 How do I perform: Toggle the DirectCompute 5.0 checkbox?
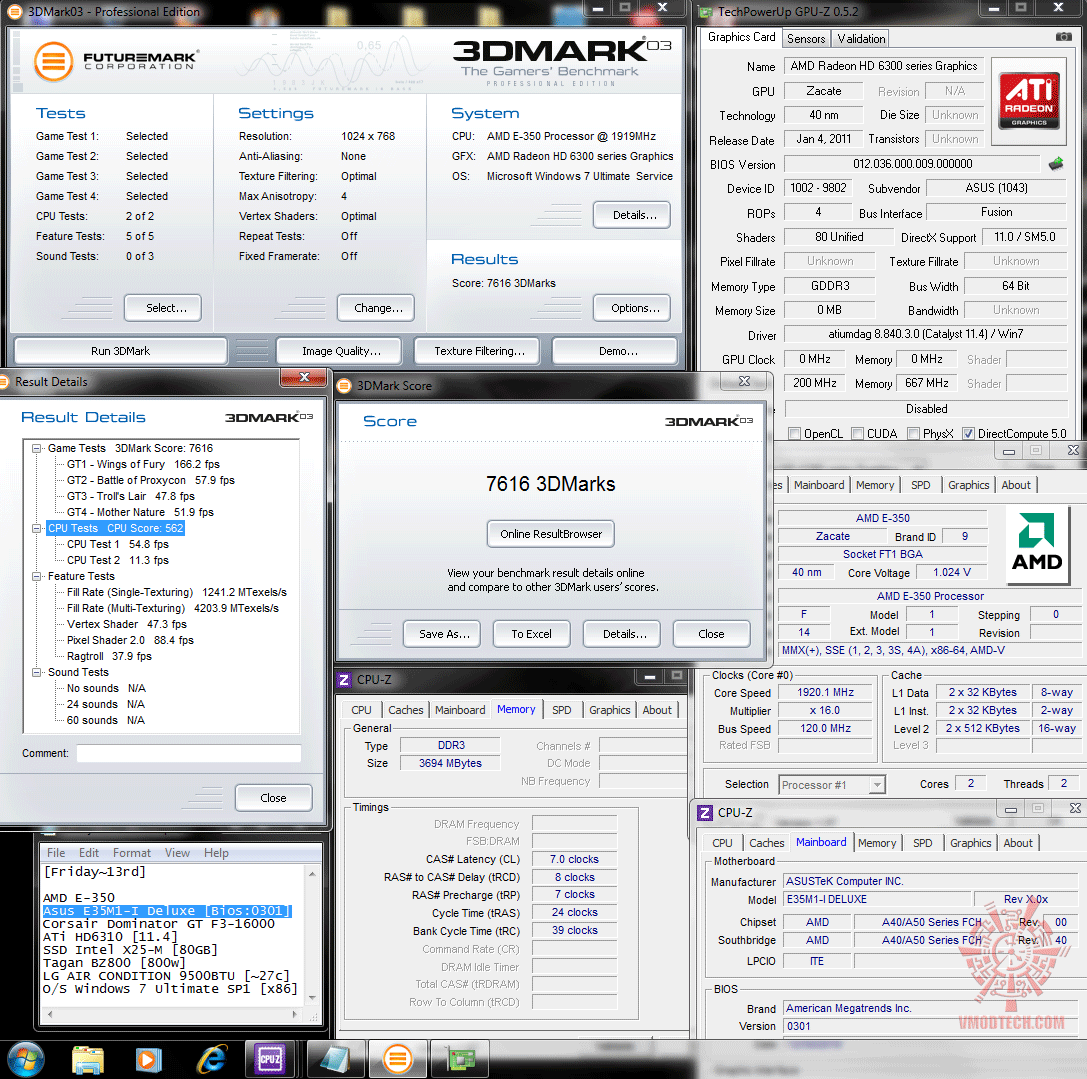point(968,433)
